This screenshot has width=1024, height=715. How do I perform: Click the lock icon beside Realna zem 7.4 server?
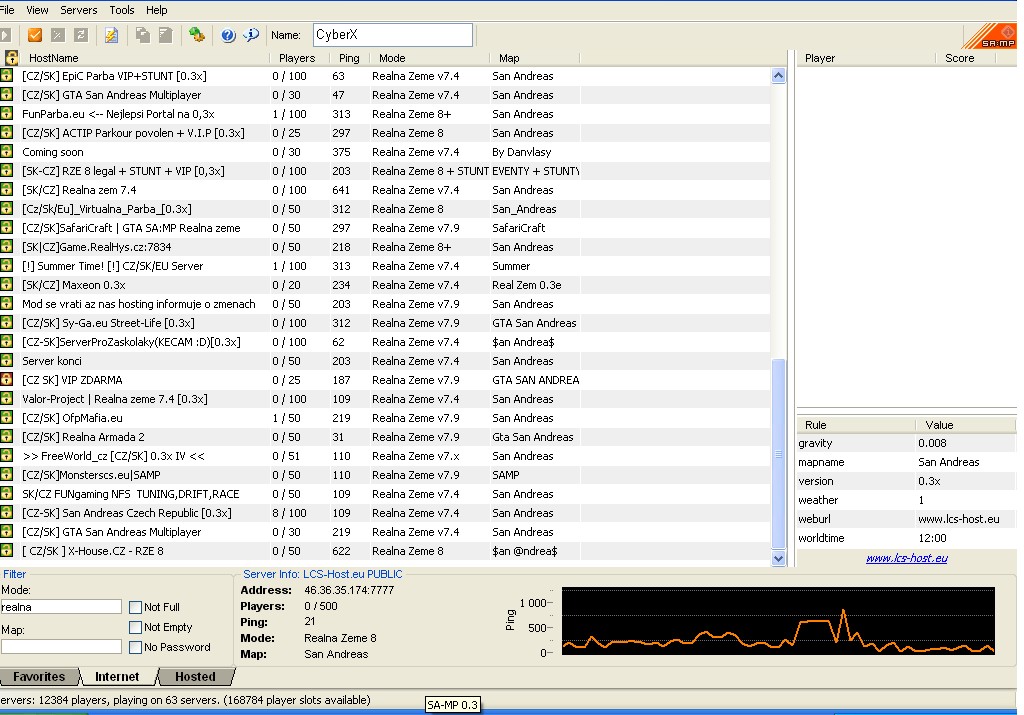pyautogui.click(x=7, y=190)
